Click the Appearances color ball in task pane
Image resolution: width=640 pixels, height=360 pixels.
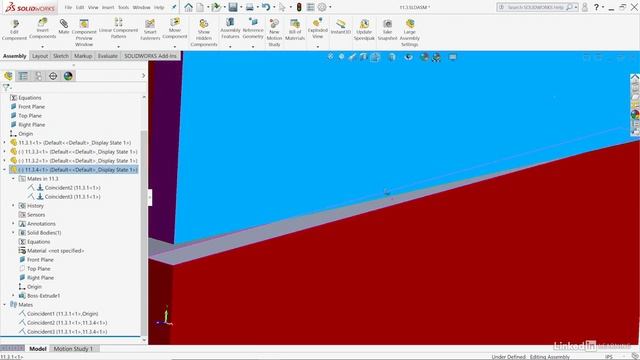tap(635, 115)
